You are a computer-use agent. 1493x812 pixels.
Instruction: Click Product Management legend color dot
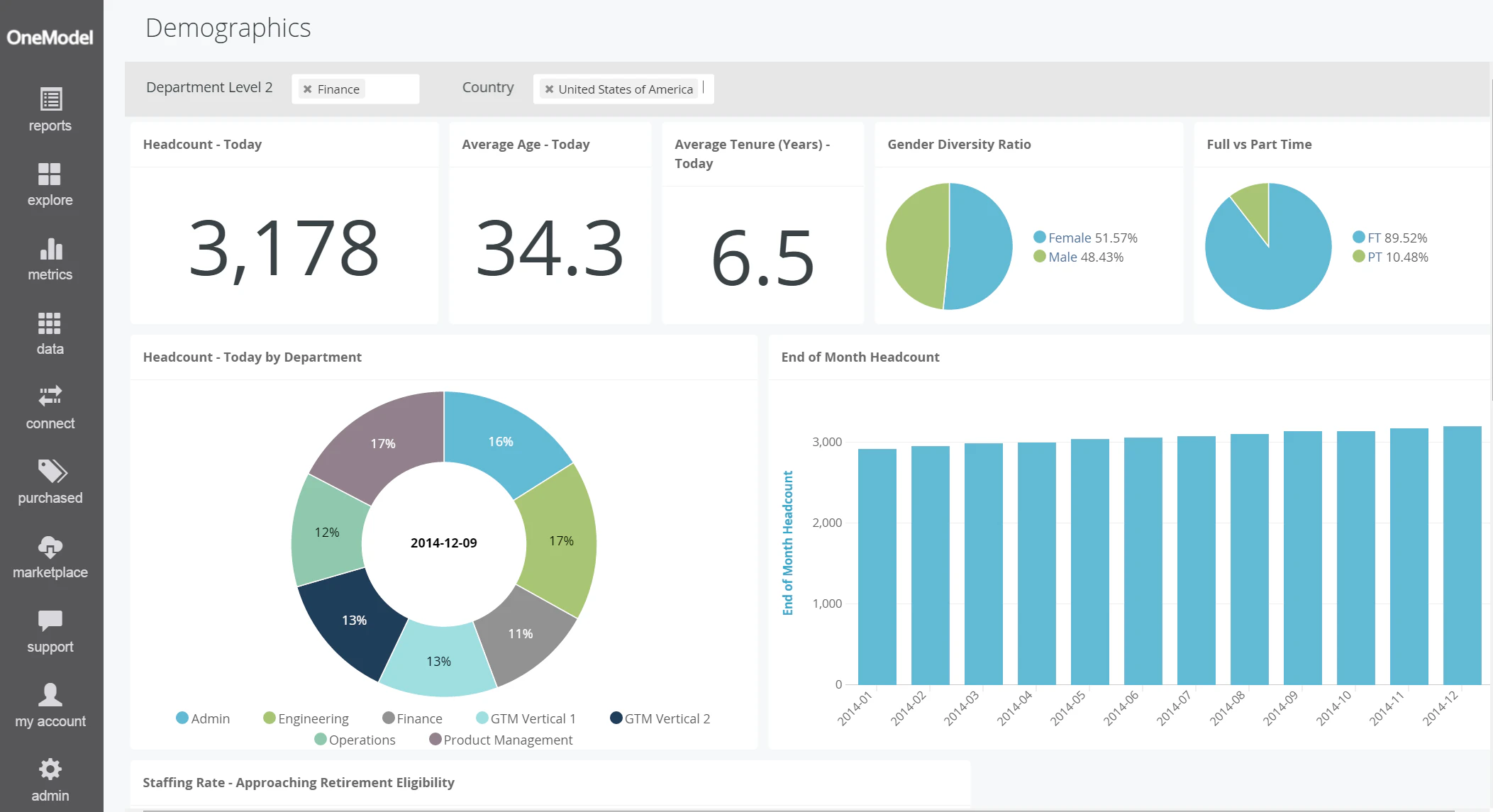435,739
